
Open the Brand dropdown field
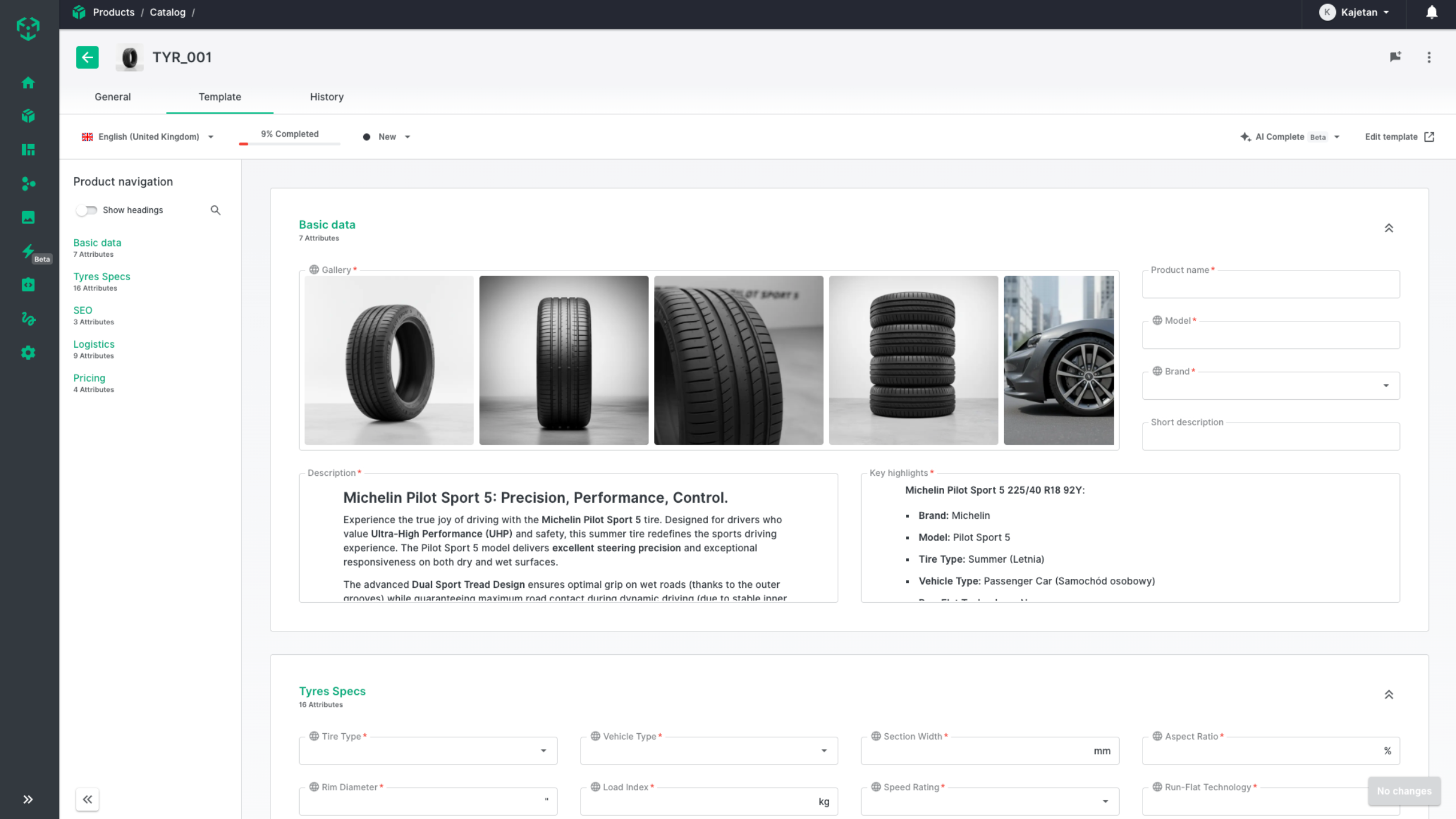1270,386
